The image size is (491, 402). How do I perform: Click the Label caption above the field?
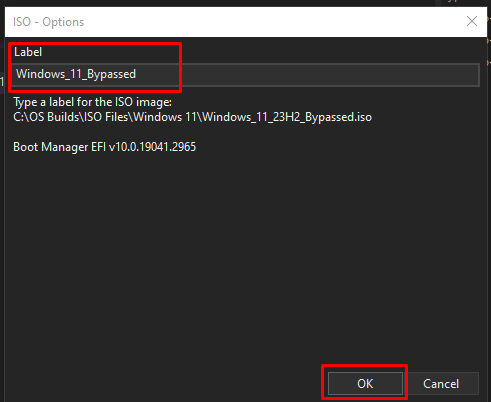[28, 52]
